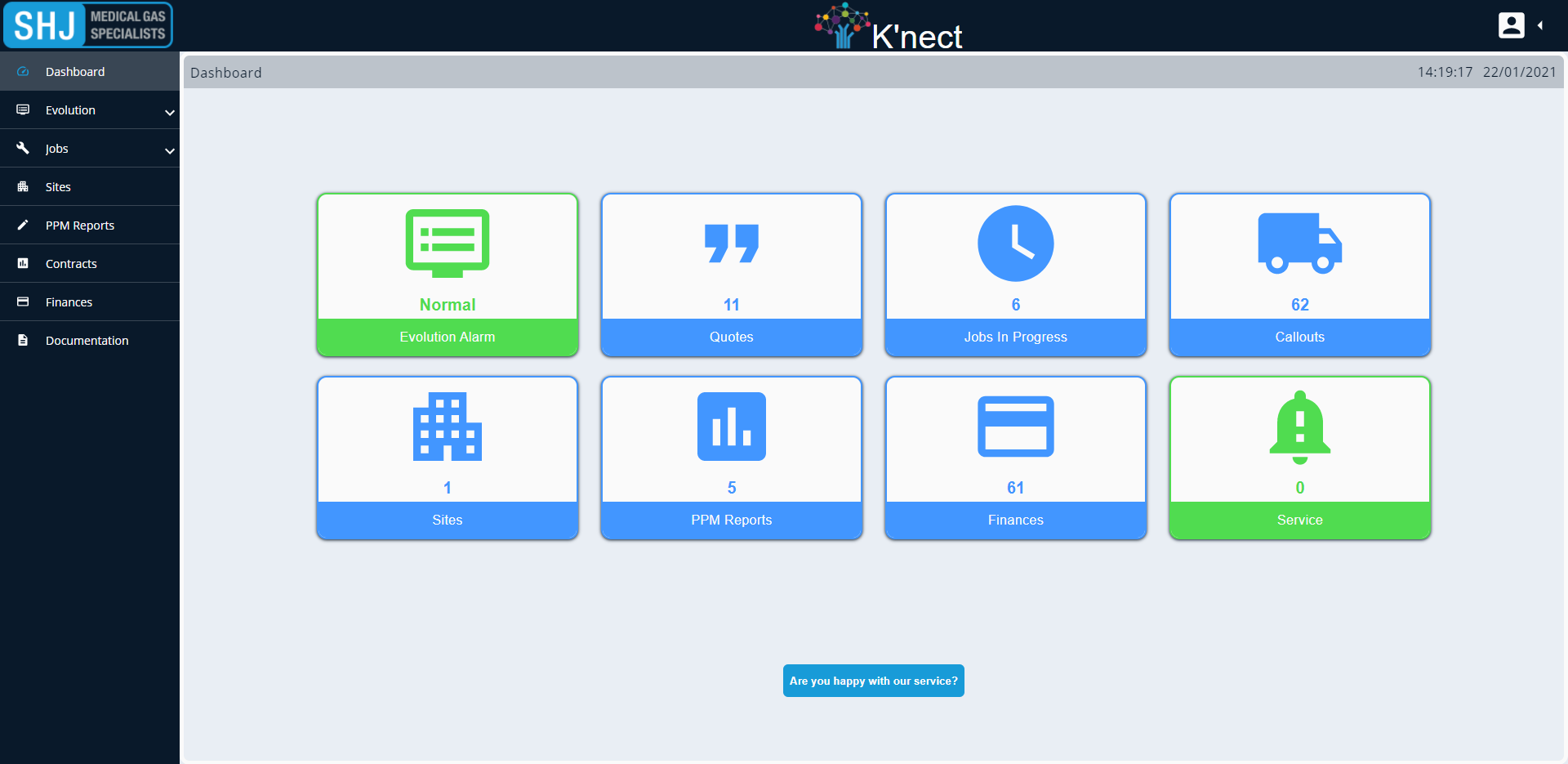Click the Documentation file icon in sidebar
The image size is (1568, 764).
(x=23, y=340)
